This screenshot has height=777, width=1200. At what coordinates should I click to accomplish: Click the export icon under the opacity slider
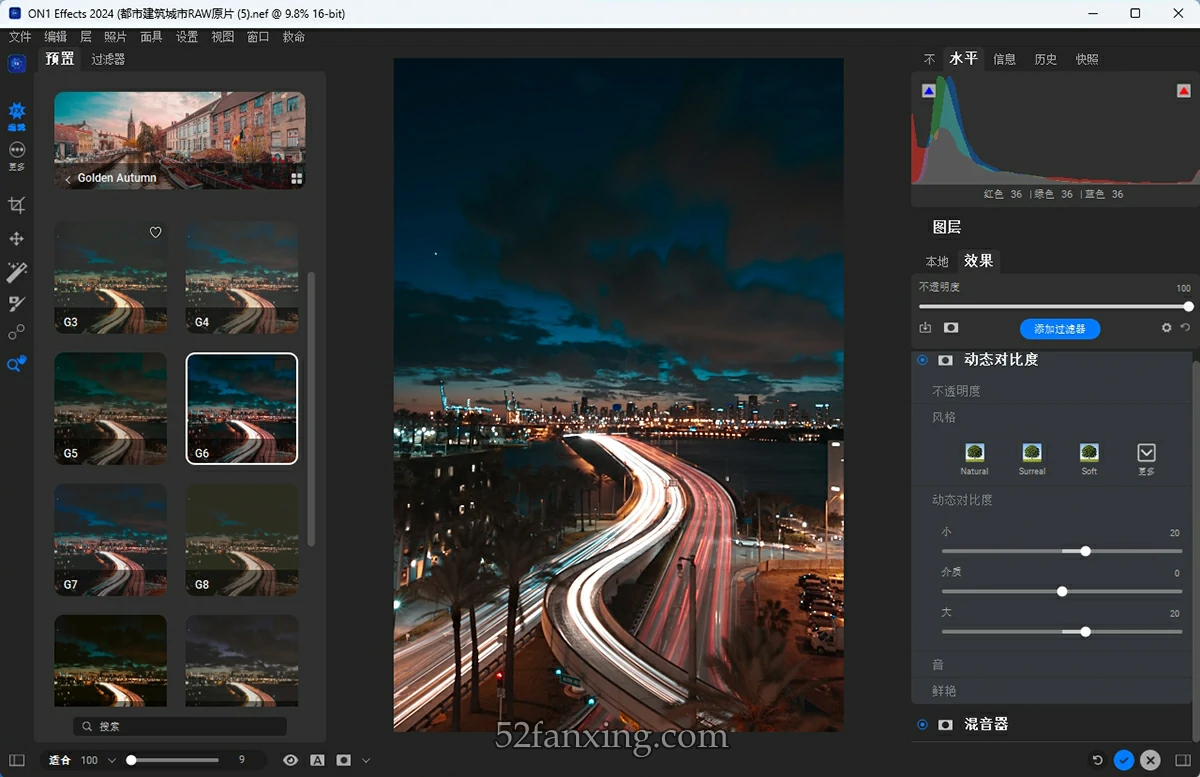[925, 328]
